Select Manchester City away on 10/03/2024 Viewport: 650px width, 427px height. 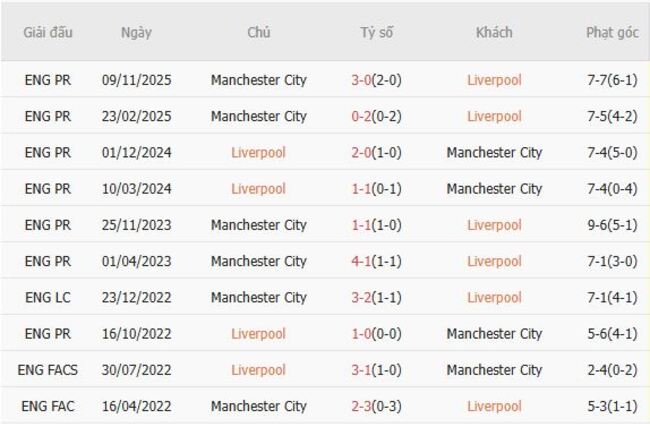click(494, 188)
